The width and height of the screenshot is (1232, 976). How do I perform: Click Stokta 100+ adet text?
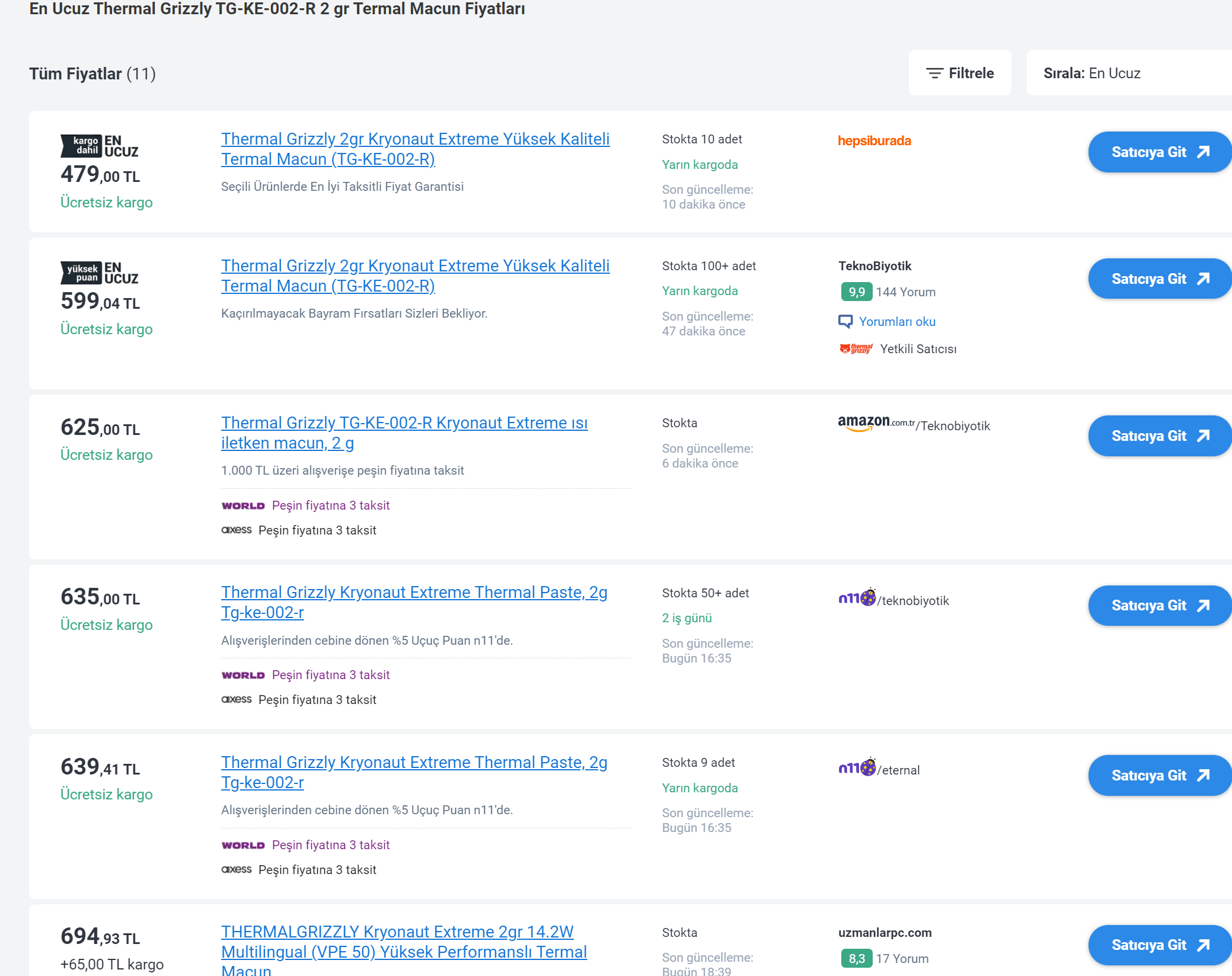point(708,266)
